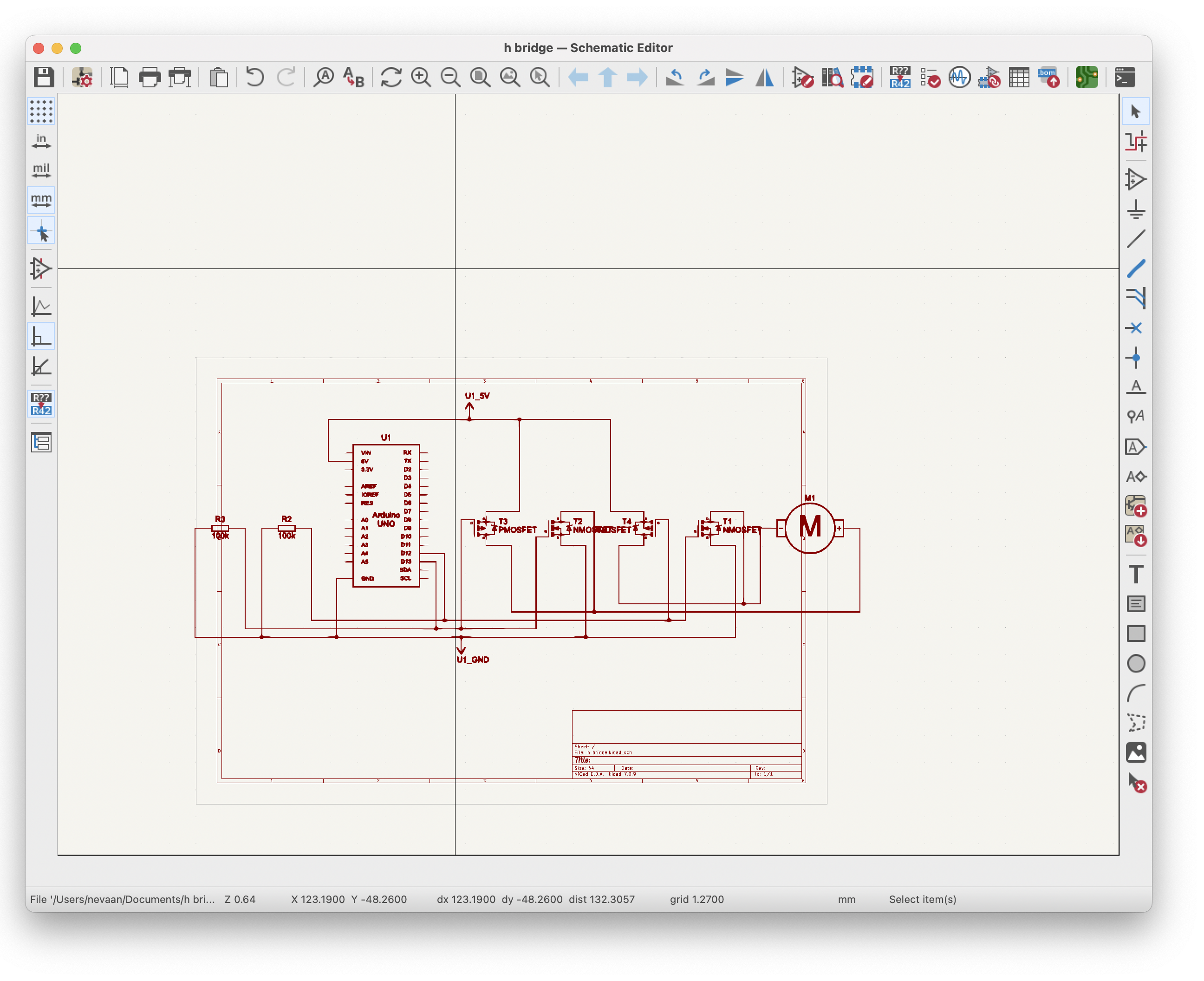1204x981 pixels.
Task: Open the scripting console
Action: [1124, 78]
